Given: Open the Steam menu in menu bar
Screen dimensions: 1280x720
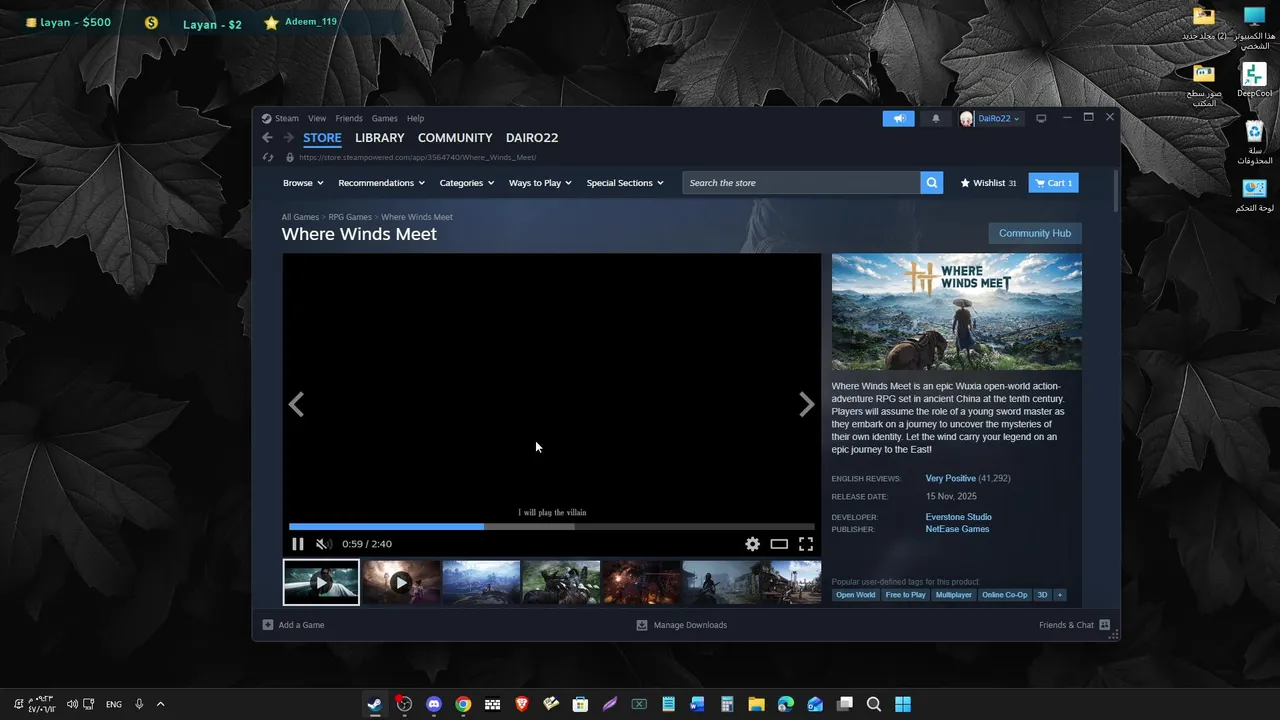Looking at the screenshot, I should pos(287,118).
